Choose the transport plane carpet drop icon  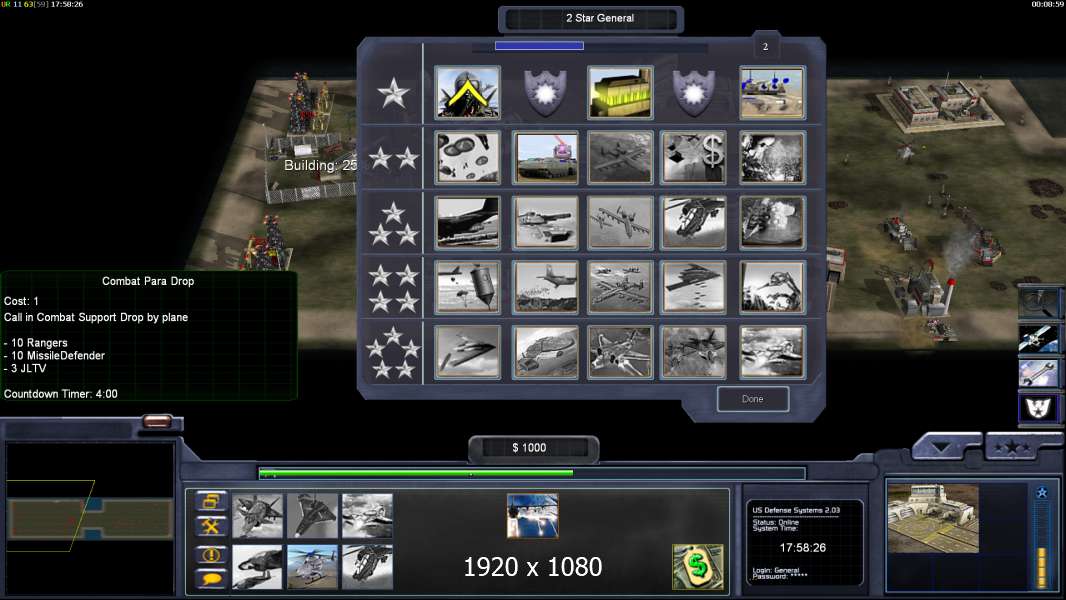(x=545, y=287)
